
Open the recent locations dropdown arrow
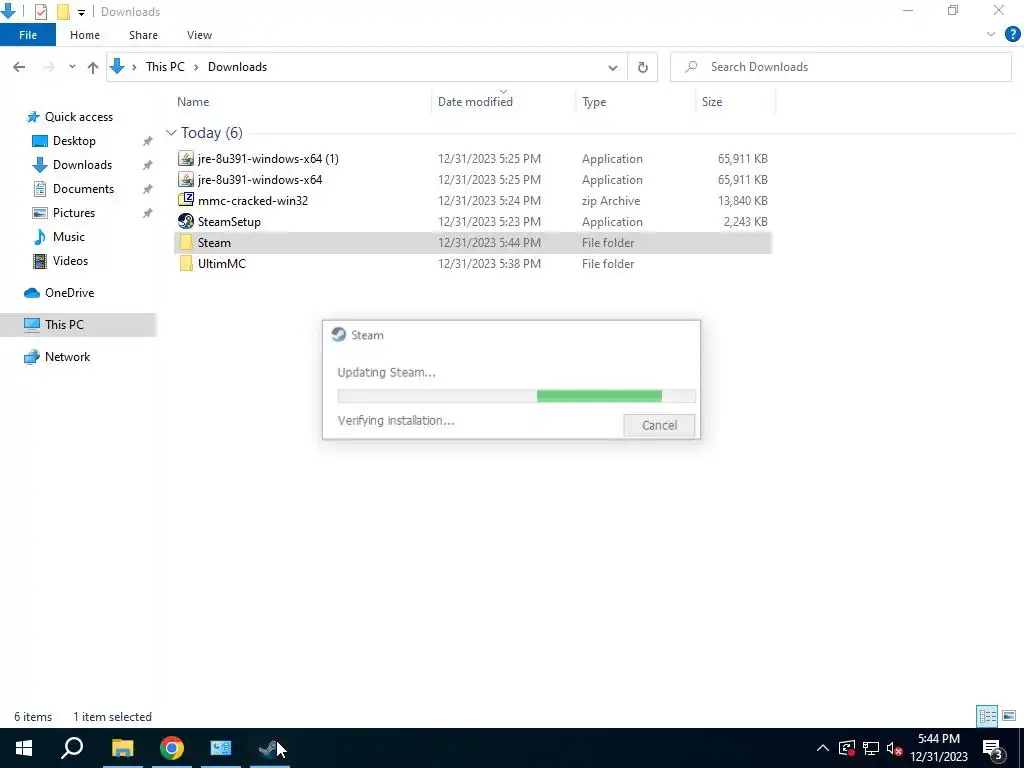(72, 67)
